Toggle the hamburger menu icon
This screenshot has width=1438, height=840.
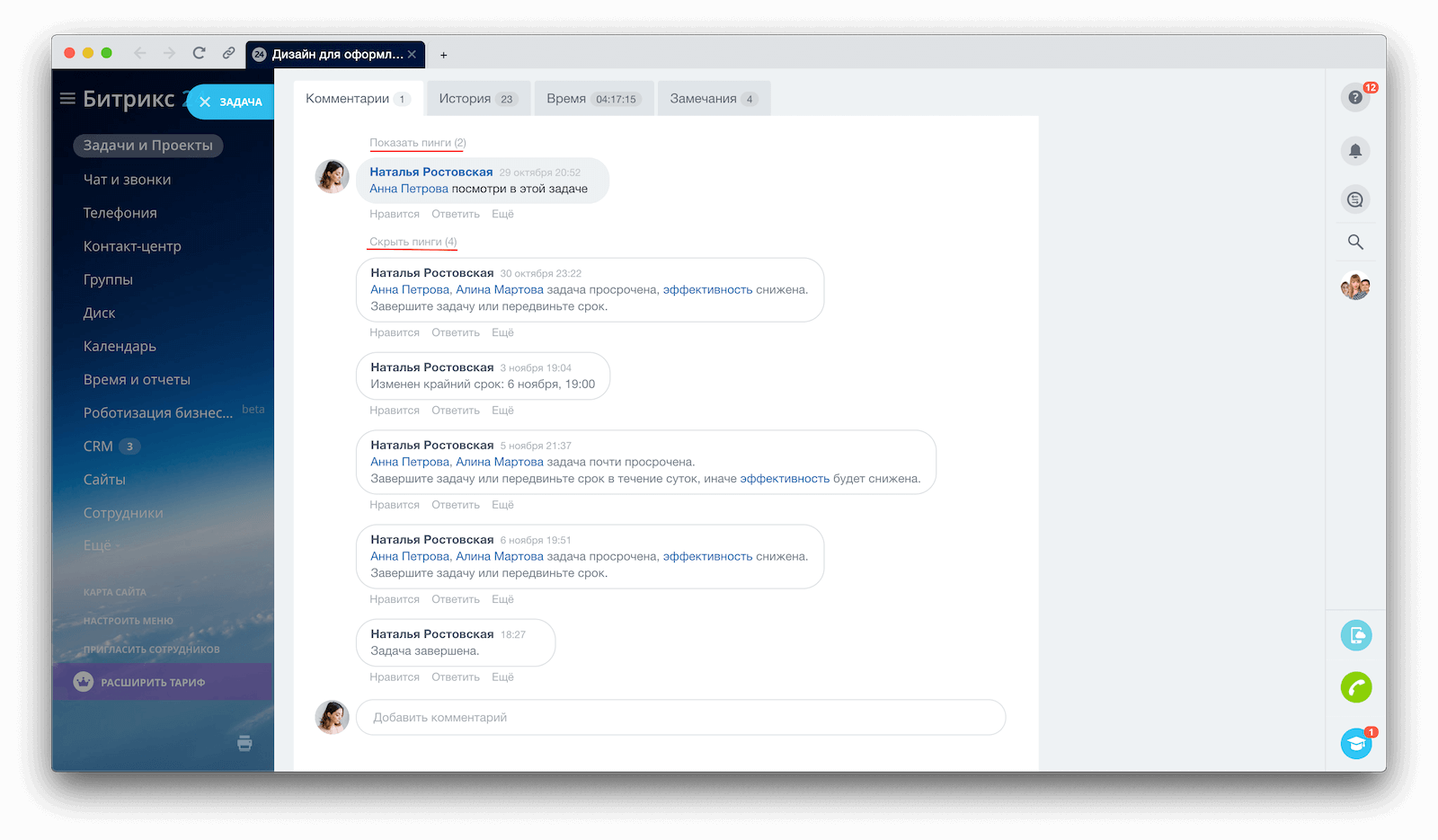coord(67,99)
